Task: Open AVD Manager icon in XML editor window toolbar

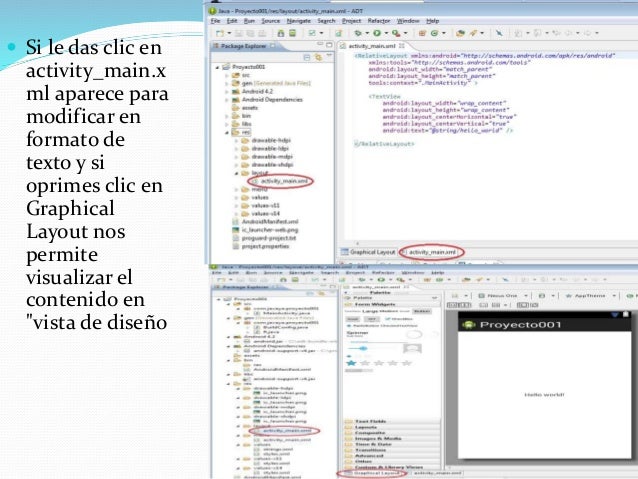Action: tap(292, 33)
